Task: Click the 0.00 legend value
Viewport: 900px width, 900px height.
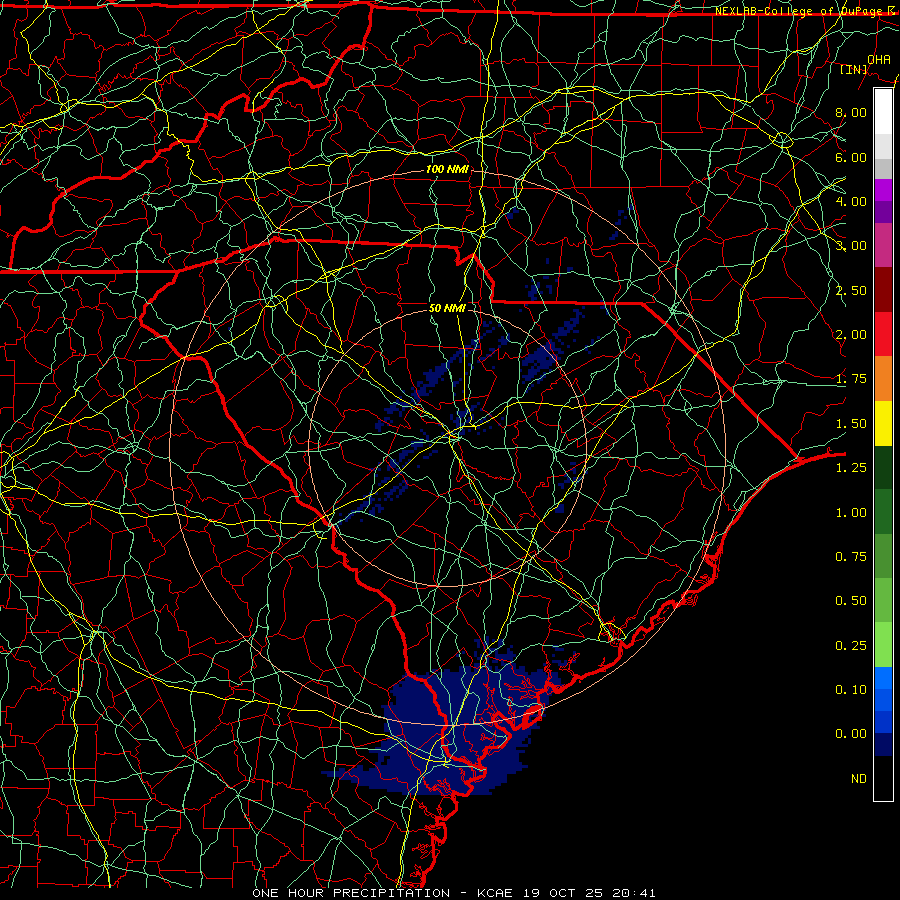Action: pyautogui.click(x=851, y=734)
